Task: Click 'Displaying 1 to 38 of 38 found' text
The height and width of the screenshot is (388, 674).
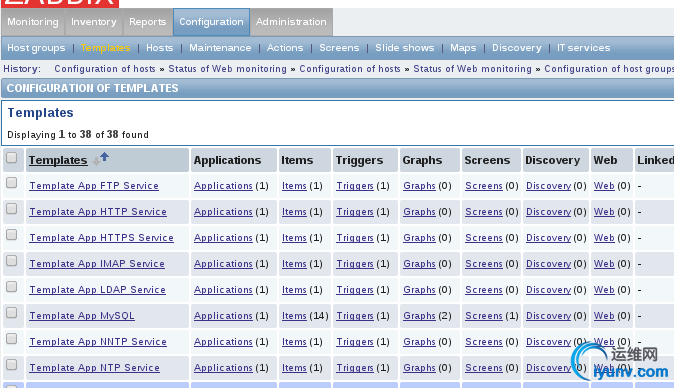Action: (78, 134)
